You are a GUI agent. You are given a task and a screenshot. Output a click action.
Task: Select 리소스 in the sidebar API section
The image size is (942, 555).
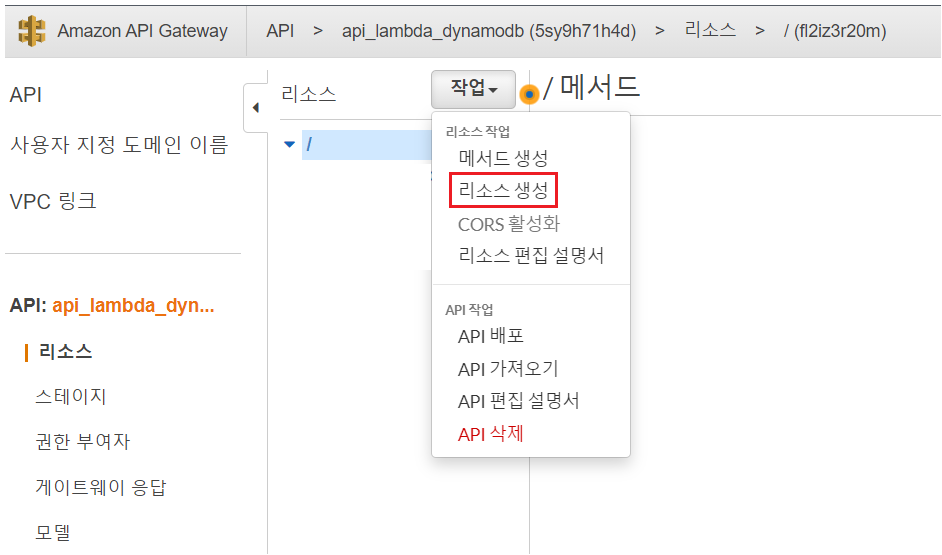click(65, 351)
